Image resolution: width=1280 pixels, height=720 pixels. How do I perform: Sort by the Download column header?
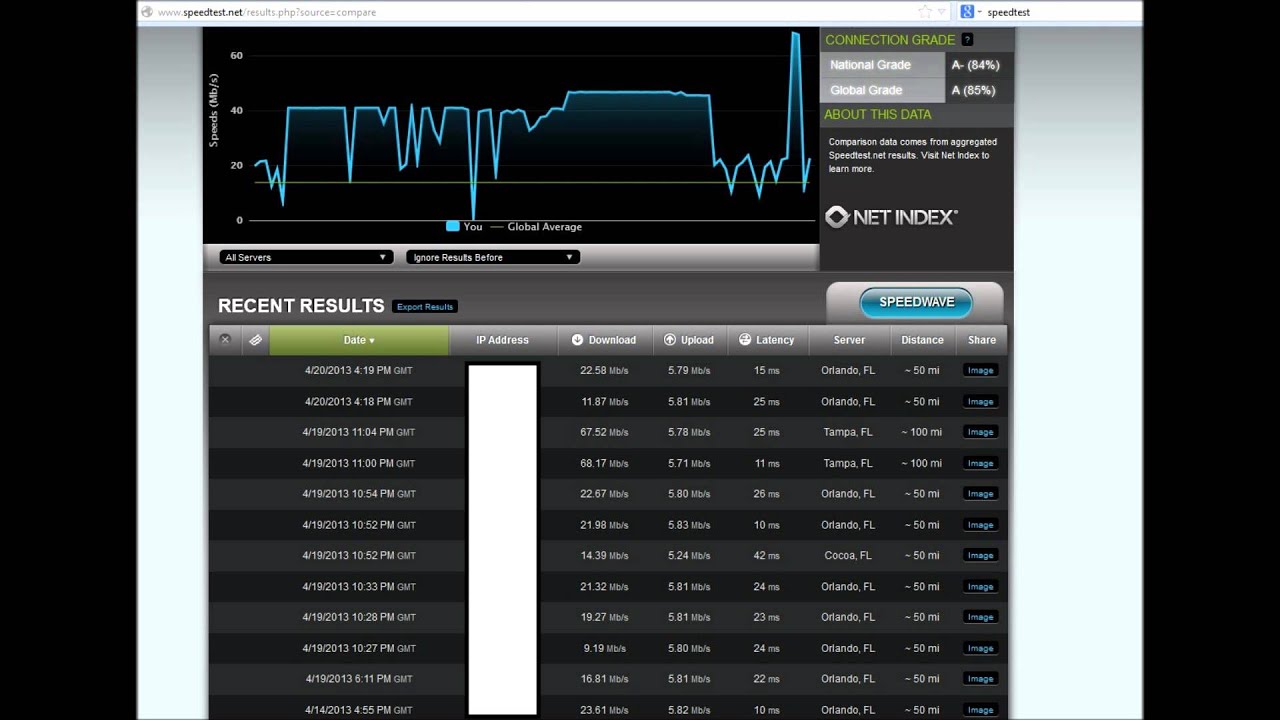[604, 340]
